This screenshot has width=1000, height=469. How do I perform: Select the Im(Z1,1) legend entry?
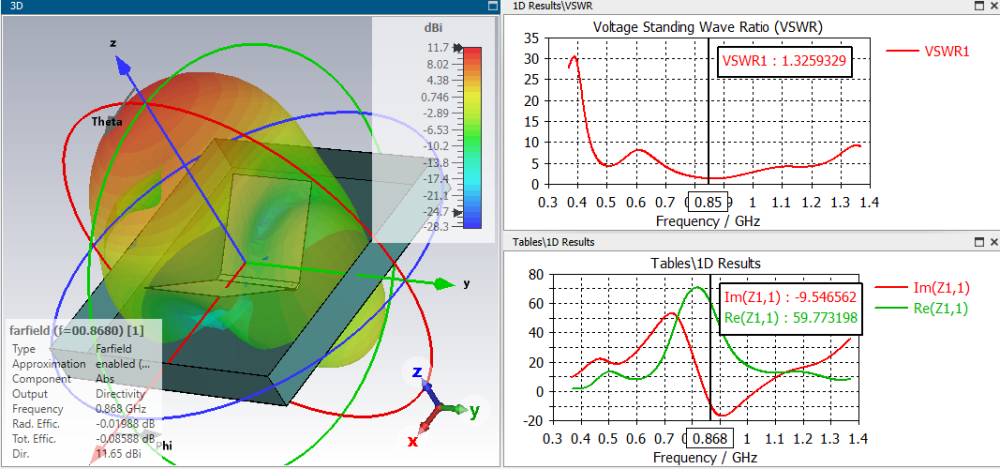[x=923, y=289]
